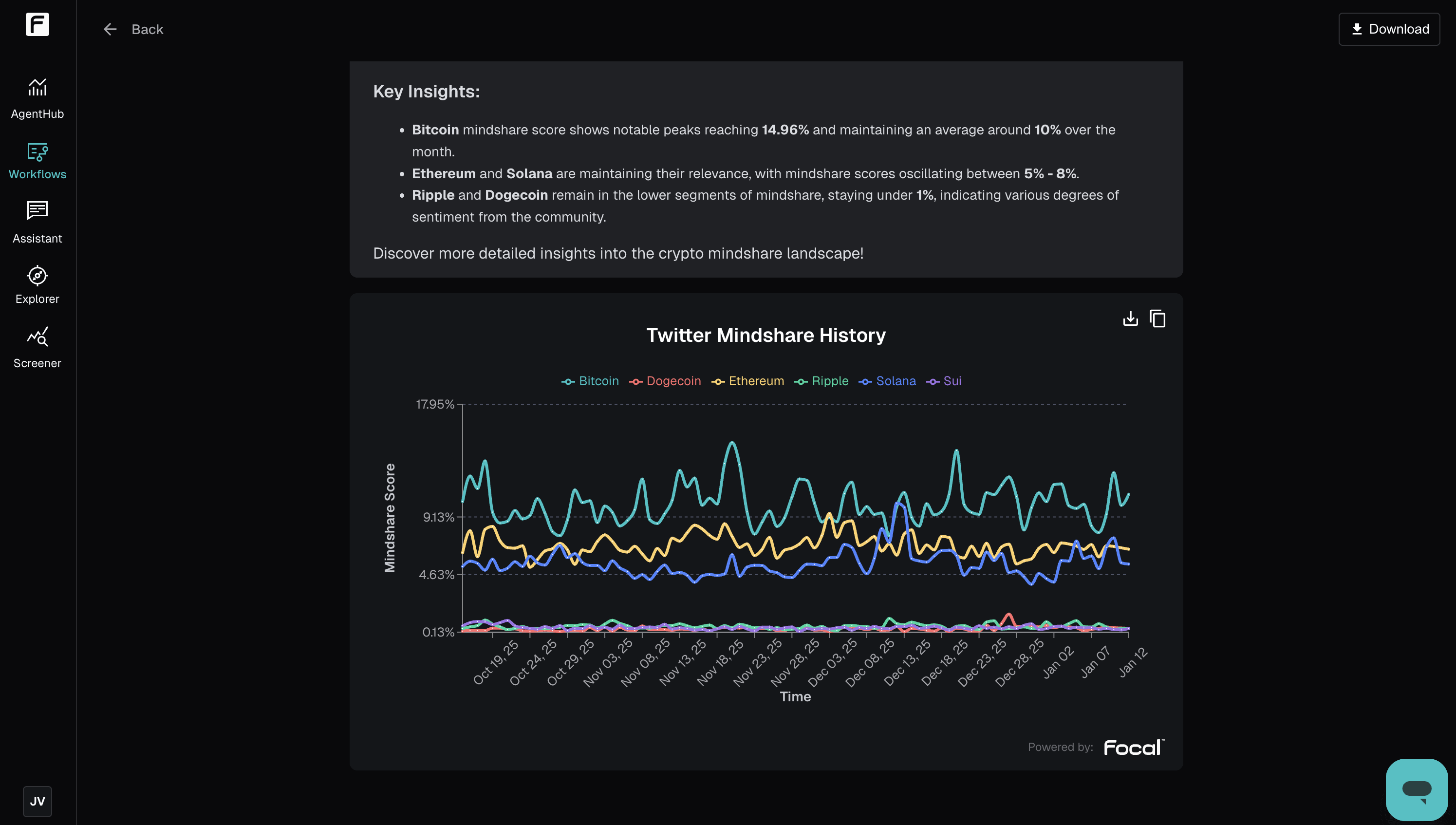Toggle the Sui legend entry
This screenshot has width=1456, height=825.
[x=944, y=381]
